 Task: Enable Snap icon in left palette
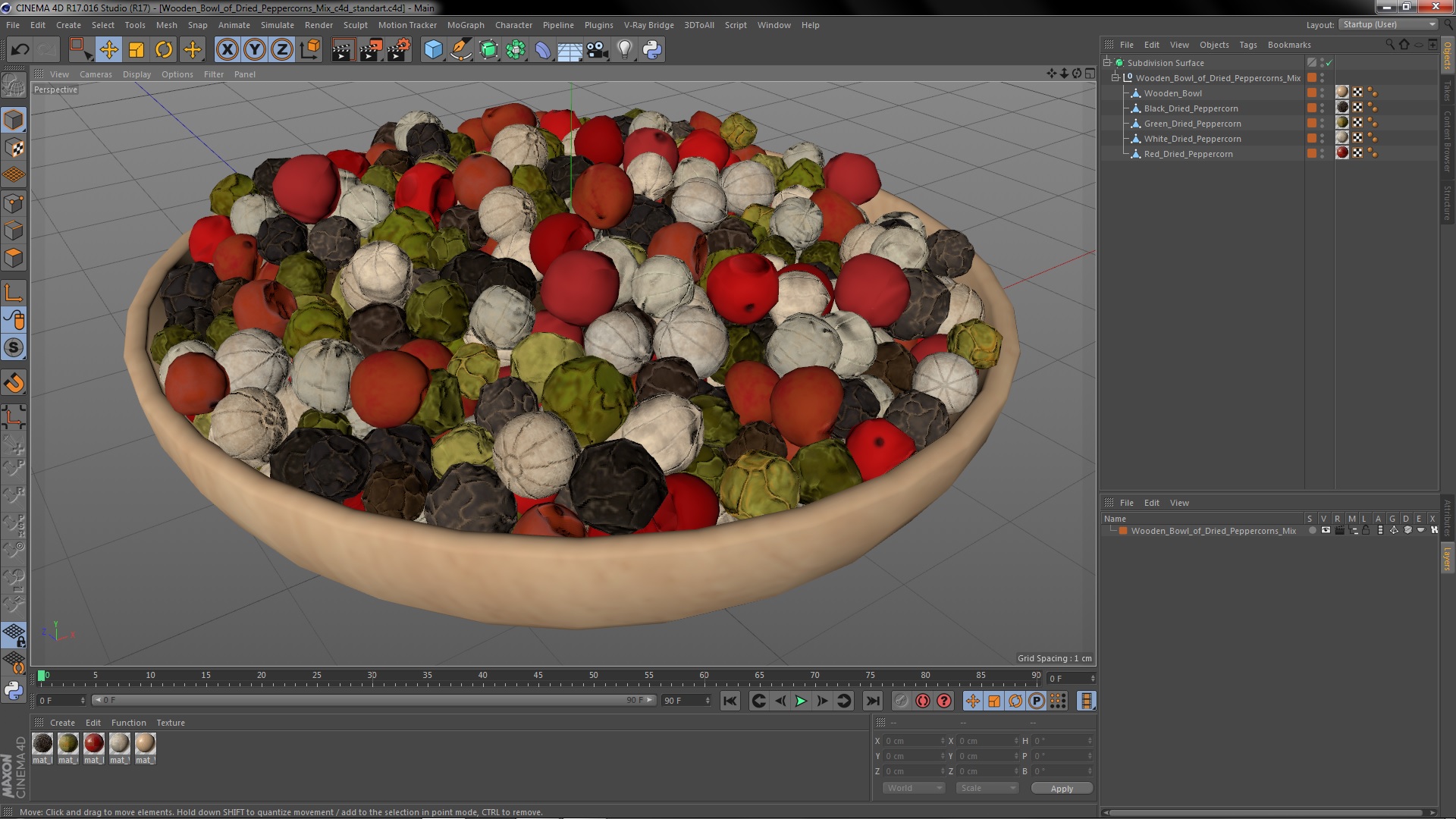(14, 348)
